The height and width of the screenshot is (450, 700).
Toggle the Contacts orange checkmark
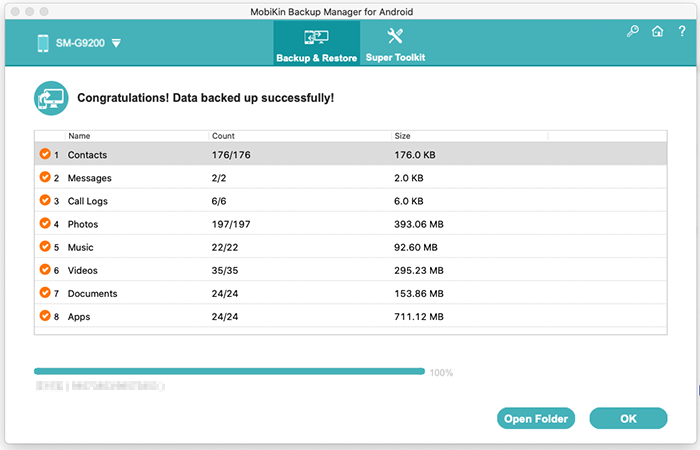pyautogui.click(x=45, y=154)
